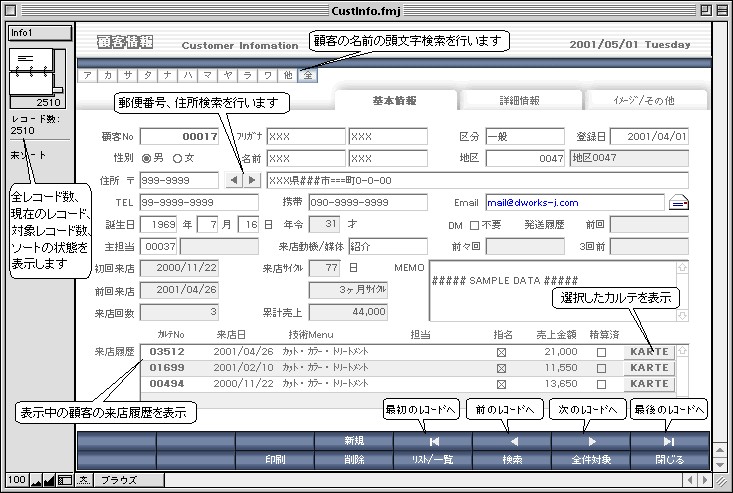
Task: Click the right arrow for address search
Action: pos(252,180)
